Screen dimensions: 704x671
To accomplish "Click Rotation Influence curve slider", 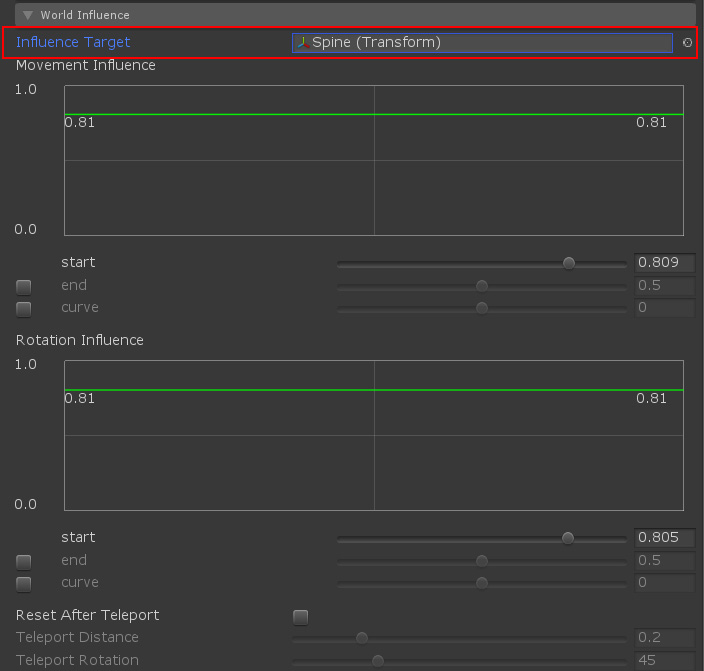I will 482,583.
